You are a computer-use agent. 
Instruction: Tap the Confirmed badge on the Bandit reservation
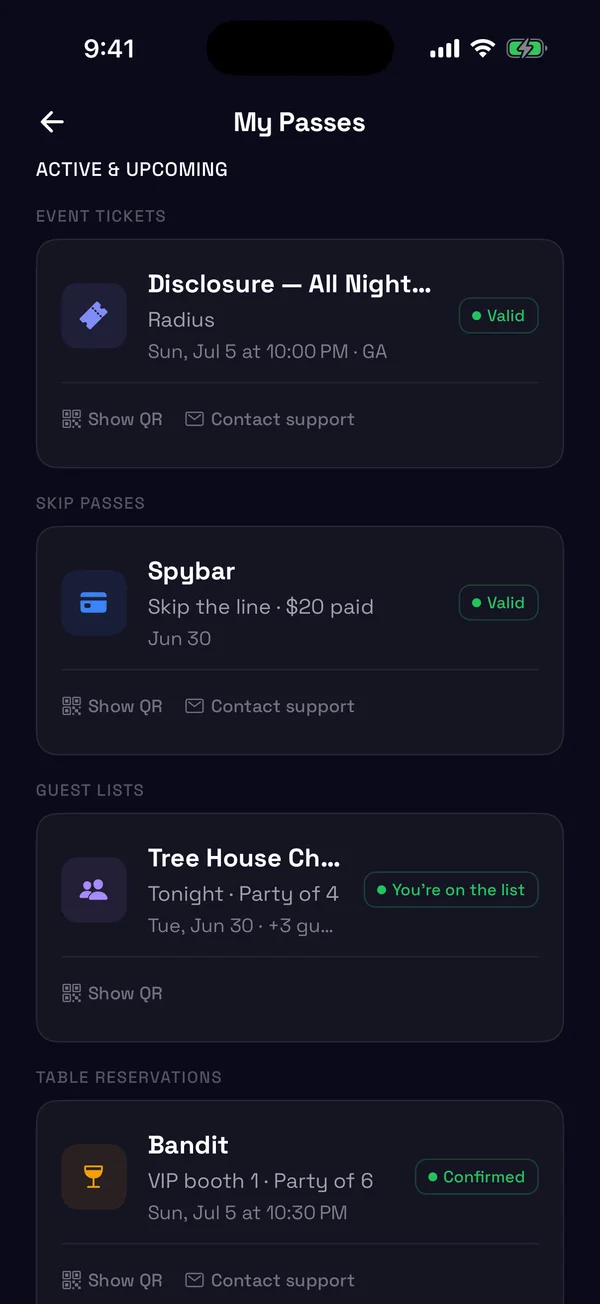477,1177
